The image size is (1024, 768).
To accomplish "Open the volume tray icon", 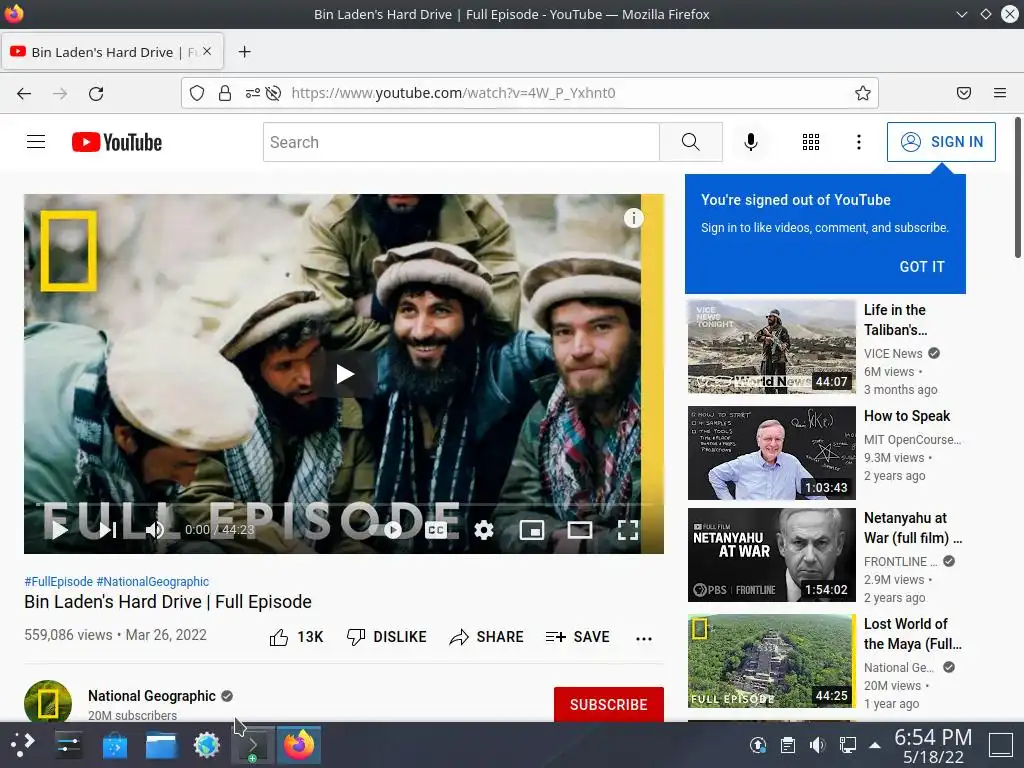I will (x=817, y=744).
